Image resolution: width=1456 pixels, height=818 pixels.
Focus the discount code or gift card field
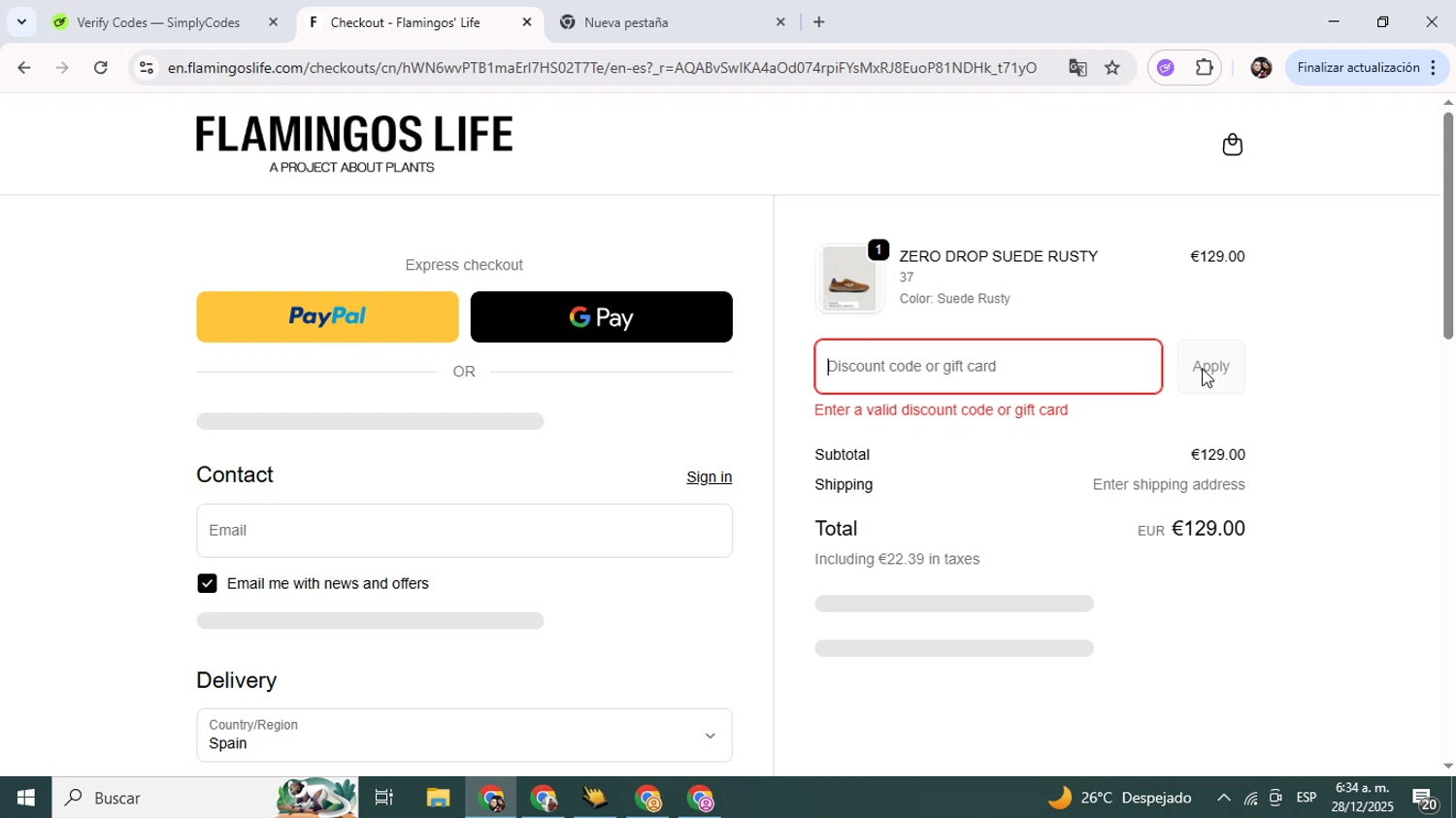click(x=988, y=367)
